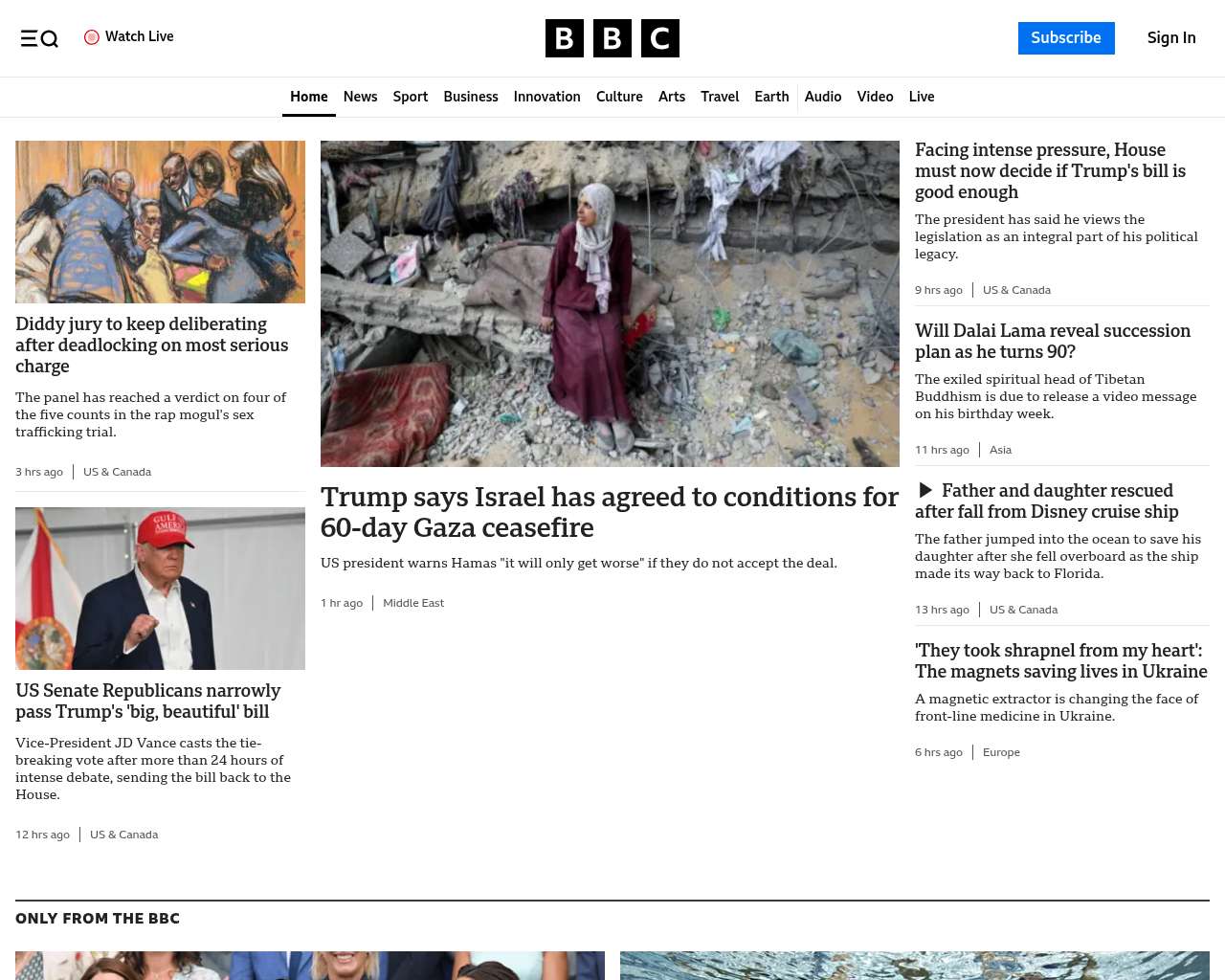
Task: Read the Gaza ceasefire headline article
Action: click(610, 512)
